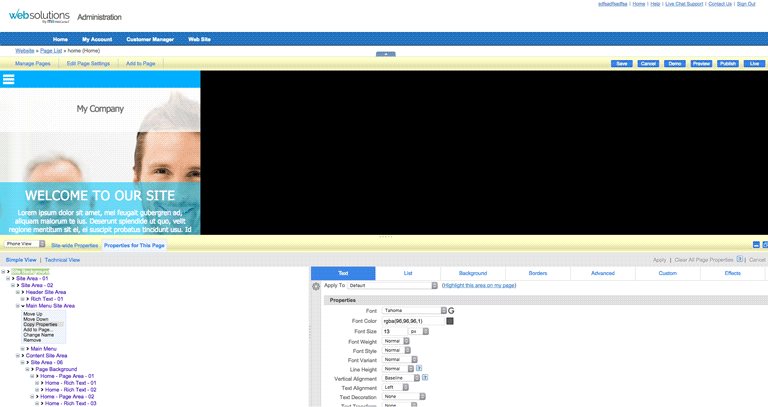Expand arrow menu of Site Area - 02
Viewport: 768px width, 407px height.
click(x=18, y=285)
